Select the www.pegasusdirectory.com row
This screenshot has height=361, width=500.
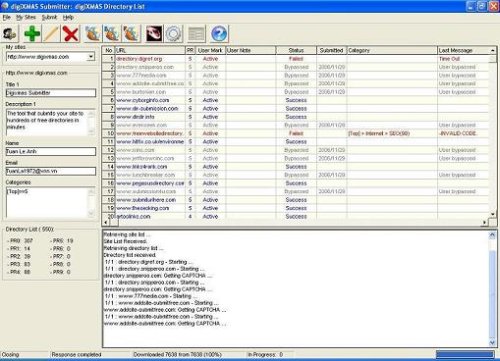click(296, 183)
